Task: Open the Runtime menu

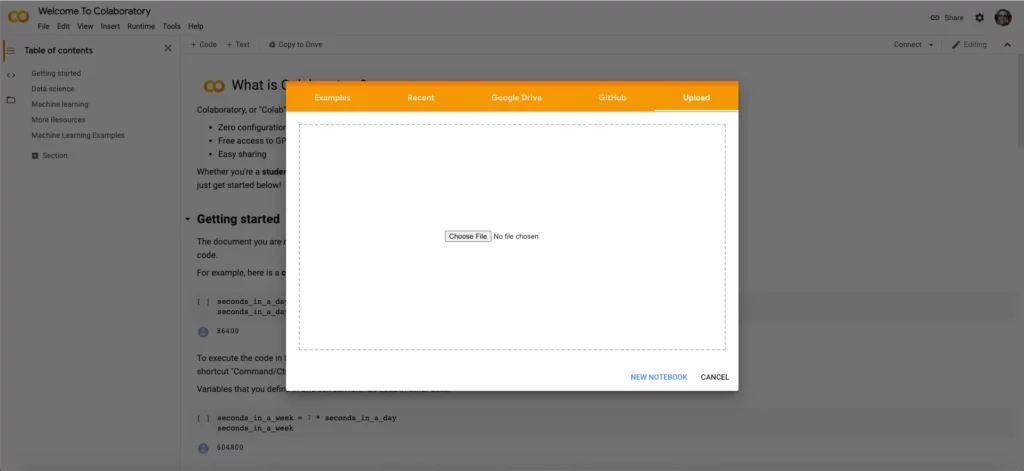Action: 141,27
